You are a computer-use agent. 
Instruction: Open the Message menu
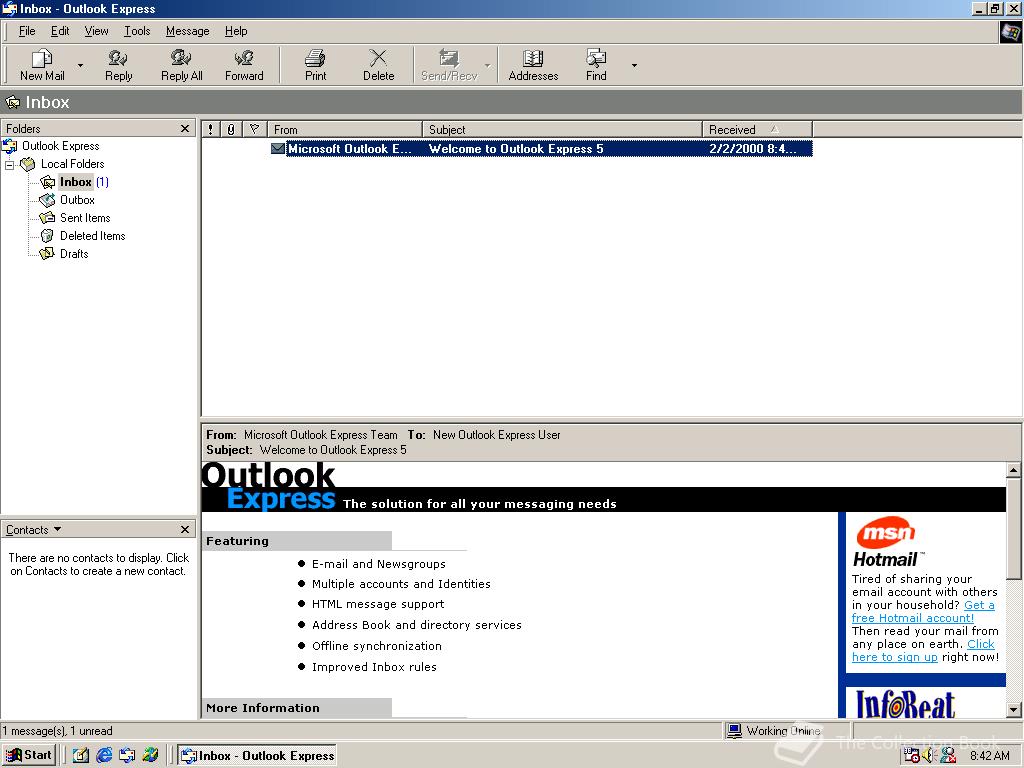coord(187,31)
